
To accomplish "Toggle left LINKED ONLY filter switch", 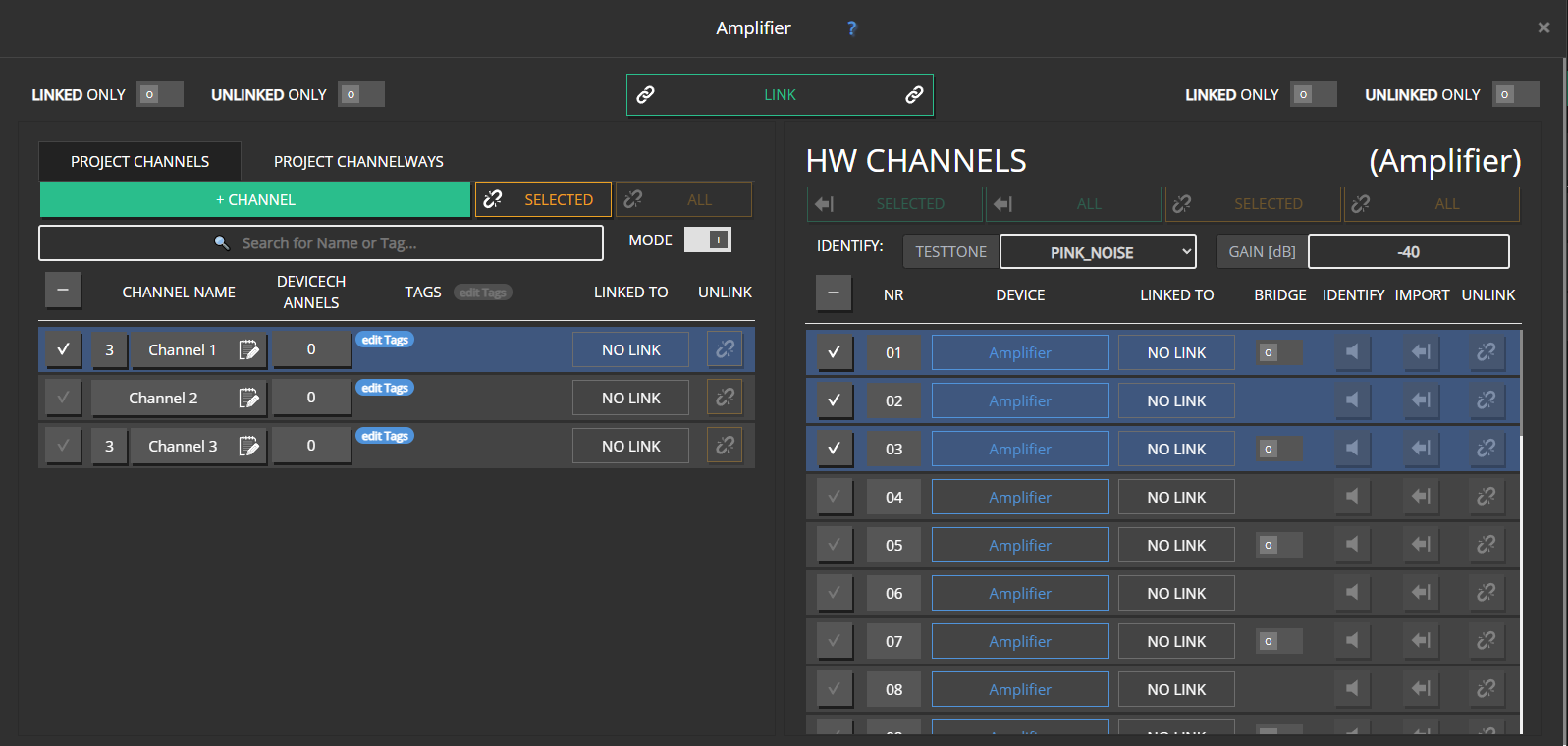I will [x=159, y=94].
